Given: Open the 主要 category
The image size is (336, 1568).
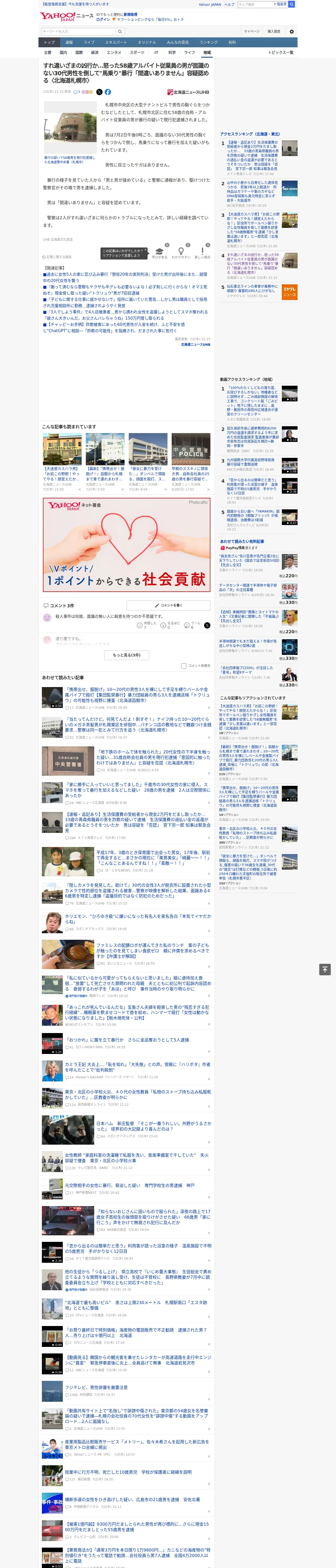Looking at the screenshot, I should click(x=48, y=52).
